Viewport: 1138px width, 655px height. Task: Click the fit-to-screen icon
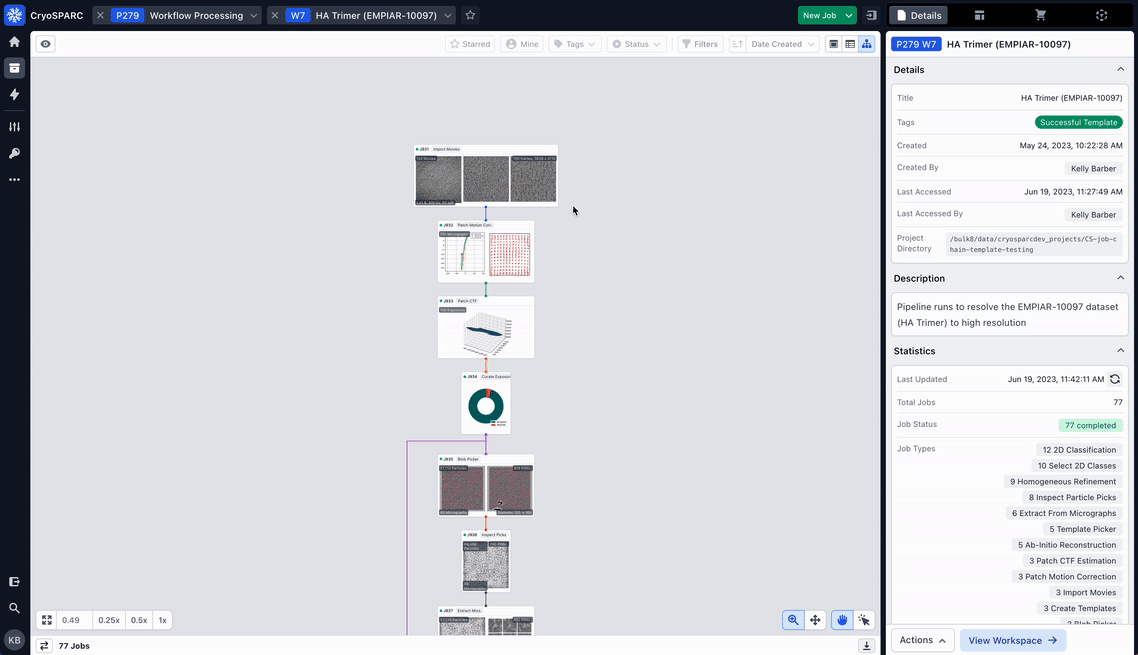click(x=46, y=620)
